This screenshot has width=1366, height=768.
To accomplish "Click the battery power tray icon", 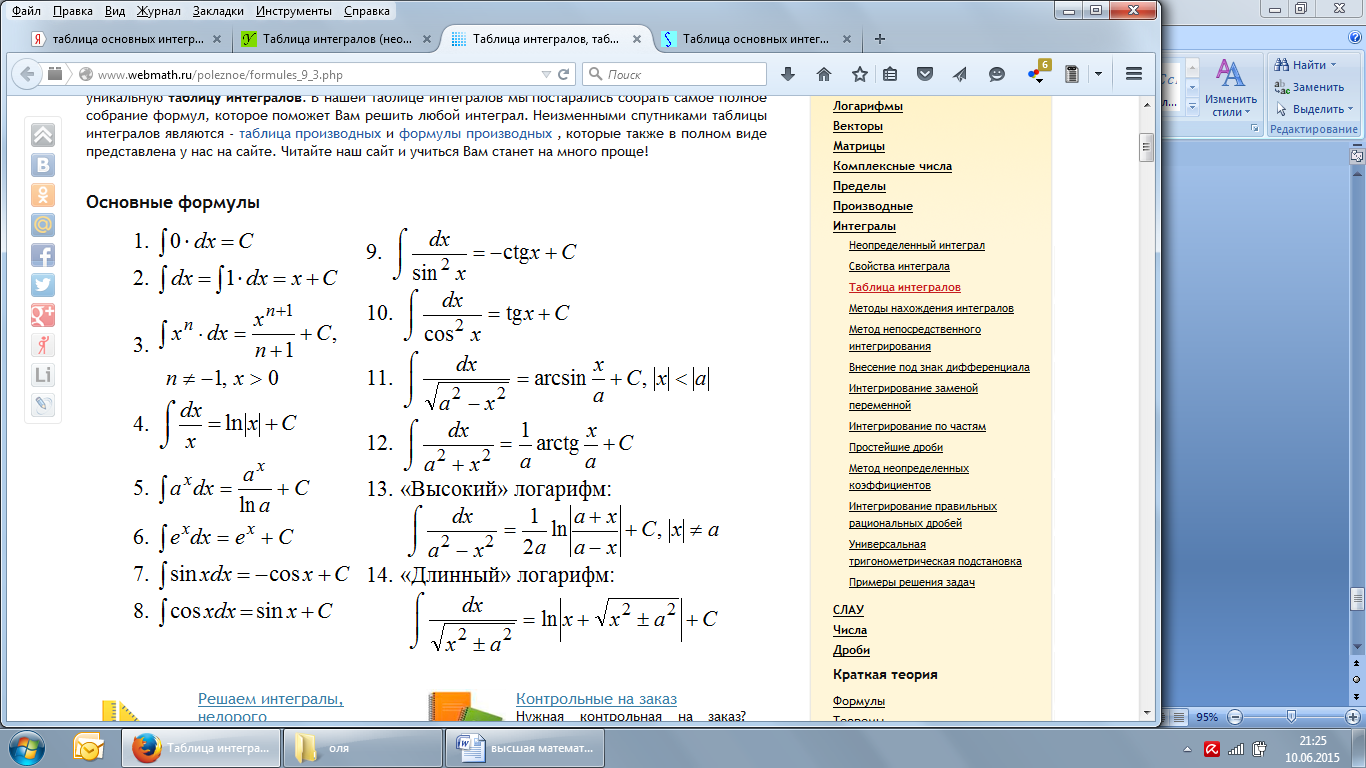I will pyautogui.click(x=1261, y=747).
